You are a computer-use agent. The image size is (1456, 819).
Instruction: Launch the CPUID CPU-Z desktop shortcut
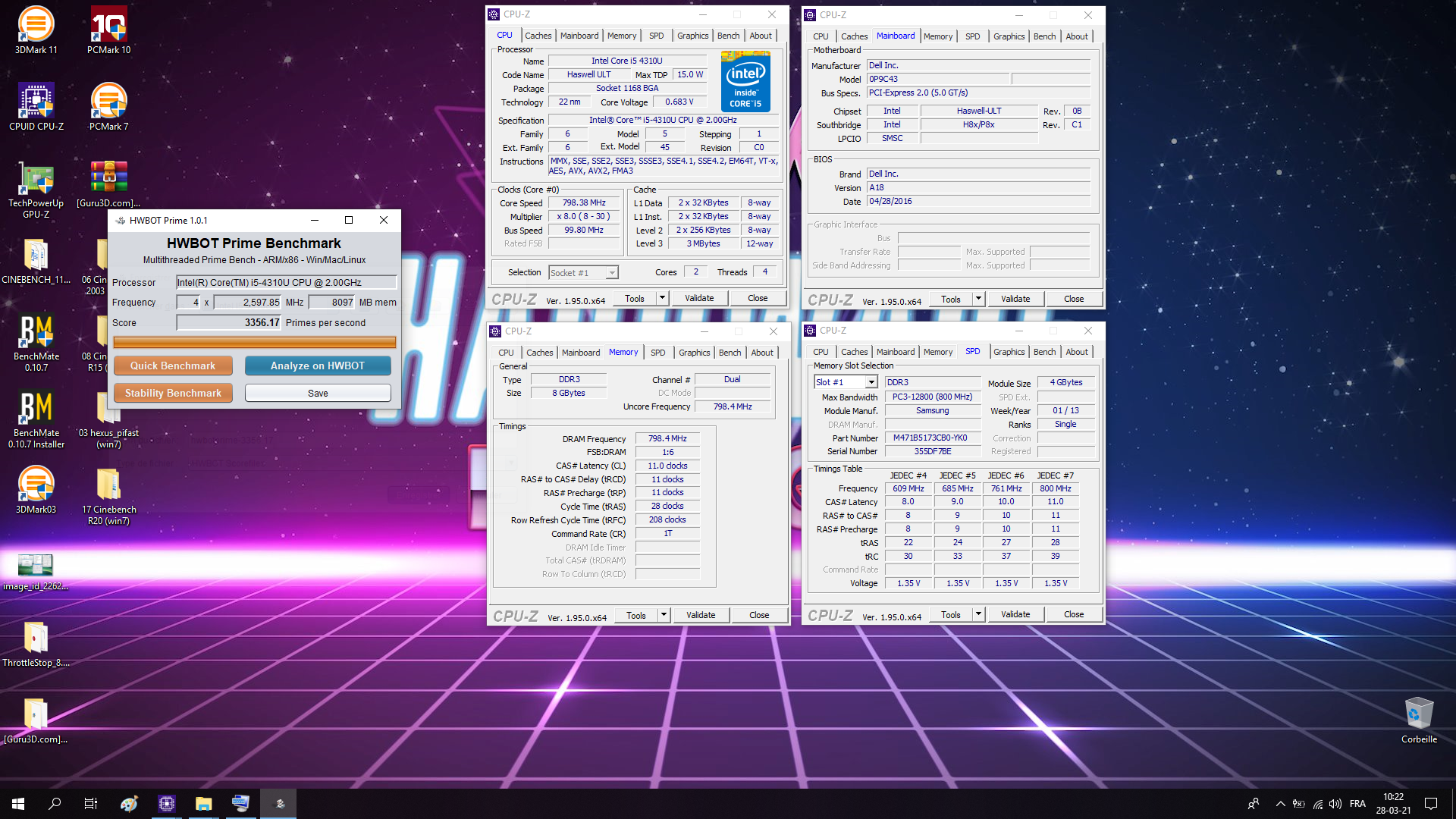click(x=36, y=107)
